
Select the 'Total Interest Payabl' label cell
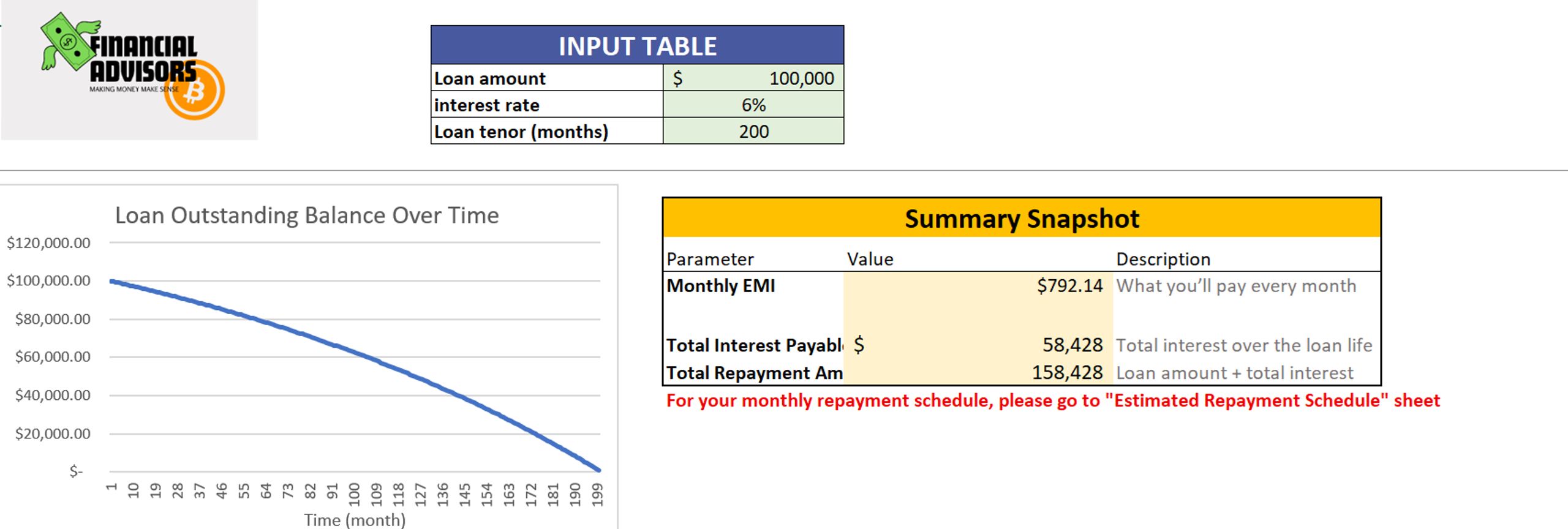point(753,345)
